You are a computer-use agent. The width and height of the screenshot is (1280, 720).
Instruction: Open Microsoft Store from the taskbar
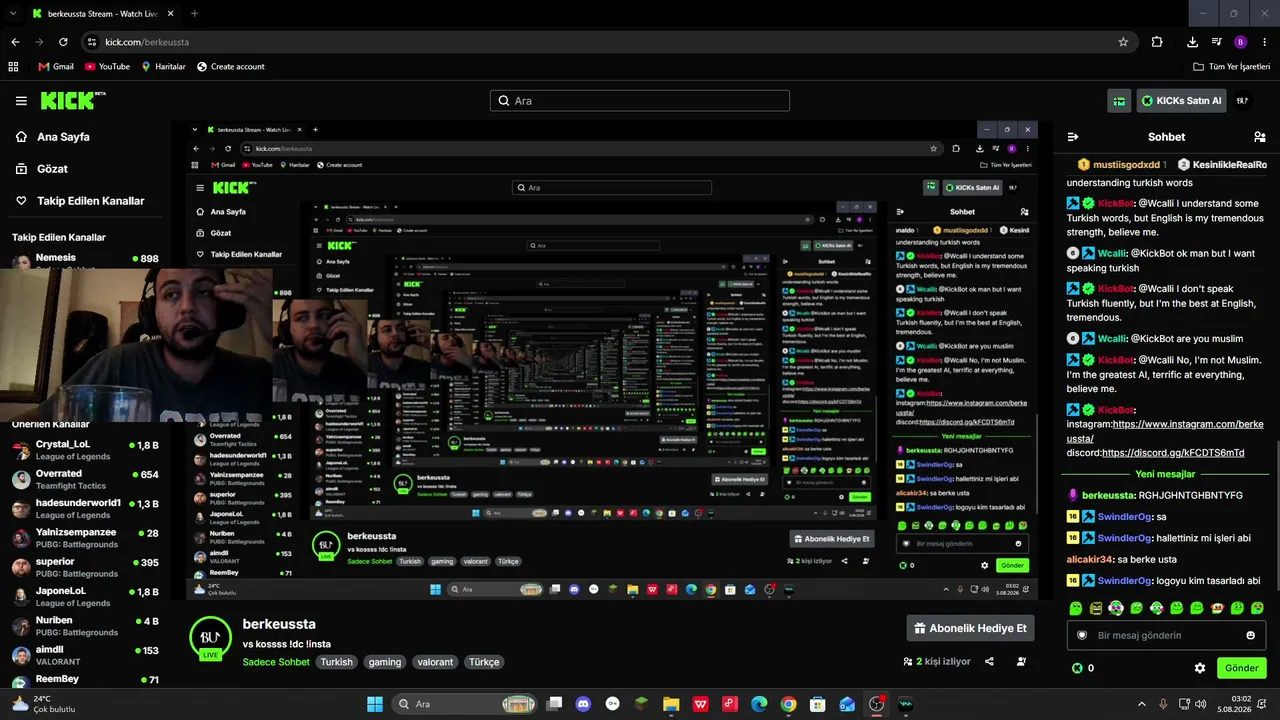(x=818, y=704)
